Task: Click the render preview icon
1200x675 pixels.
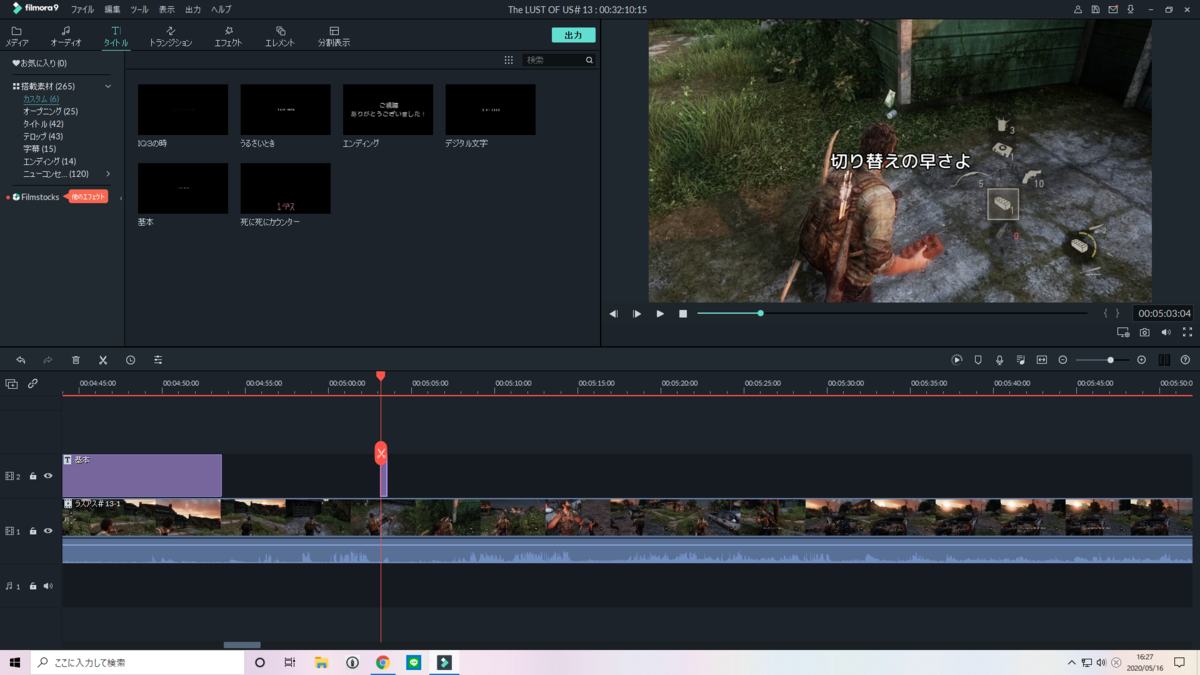Action: (957, 360)
